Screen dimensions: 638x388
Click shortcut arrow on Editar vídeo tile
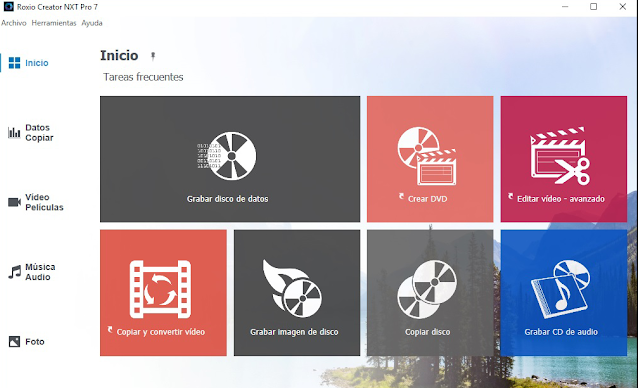(x=510, y=196)
